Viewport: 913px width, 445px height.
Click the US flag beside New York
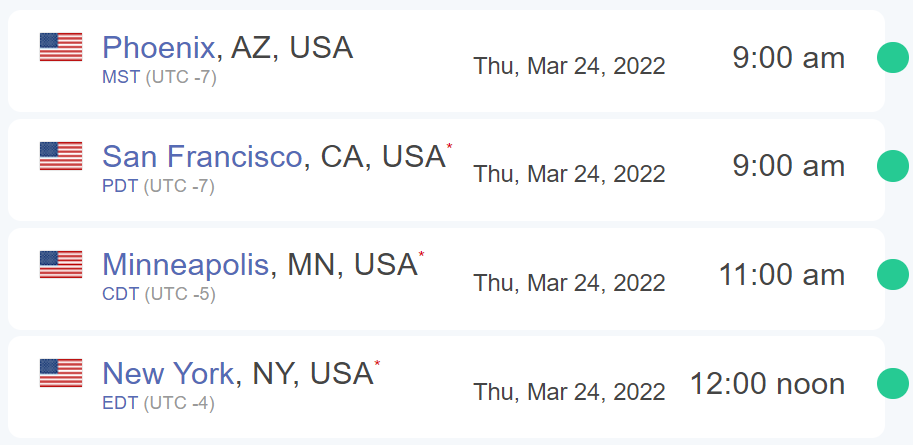pyautogui.click(x=61, y=373)
